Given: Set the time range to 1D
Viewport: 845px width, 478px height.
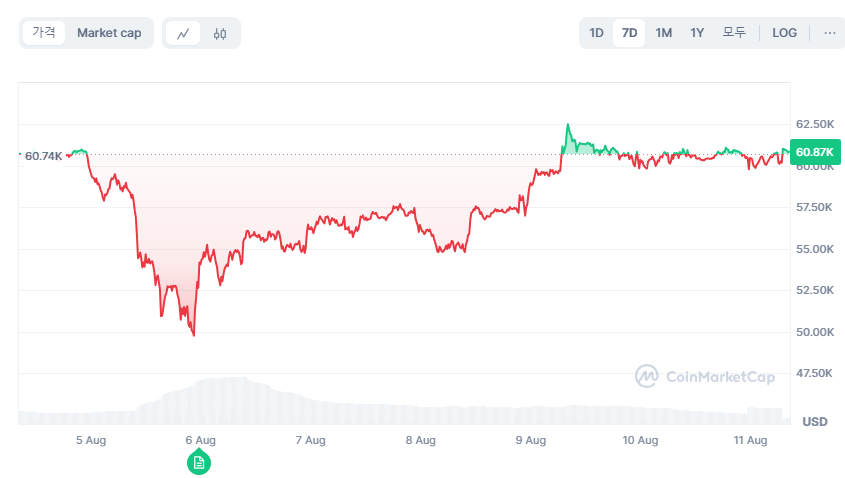Looking at the screenshot, I should pyautogui.click(x=596, y=33).
